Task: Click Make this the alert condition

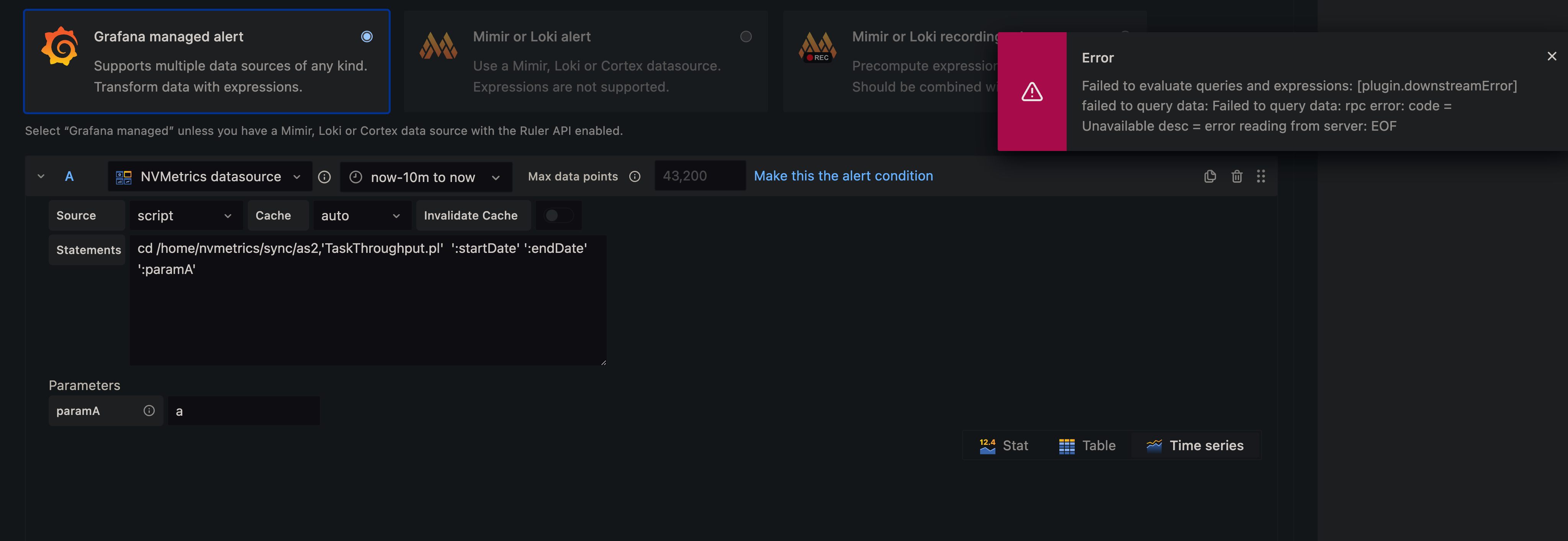Action: coord(843,176)
